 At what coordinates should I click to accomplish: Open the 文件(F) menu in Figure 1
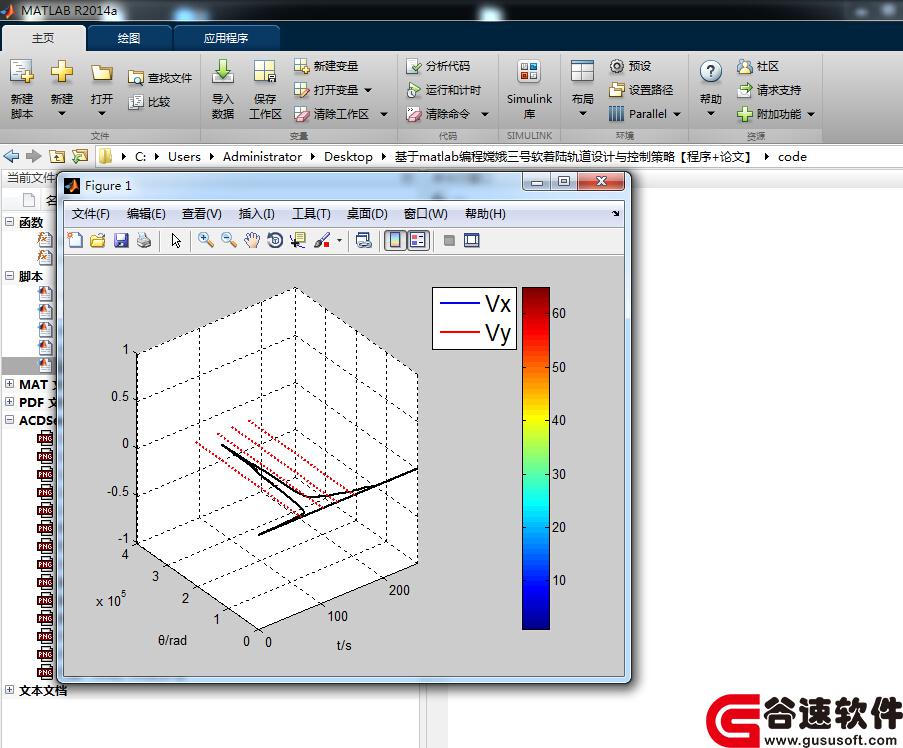(90, 214)
